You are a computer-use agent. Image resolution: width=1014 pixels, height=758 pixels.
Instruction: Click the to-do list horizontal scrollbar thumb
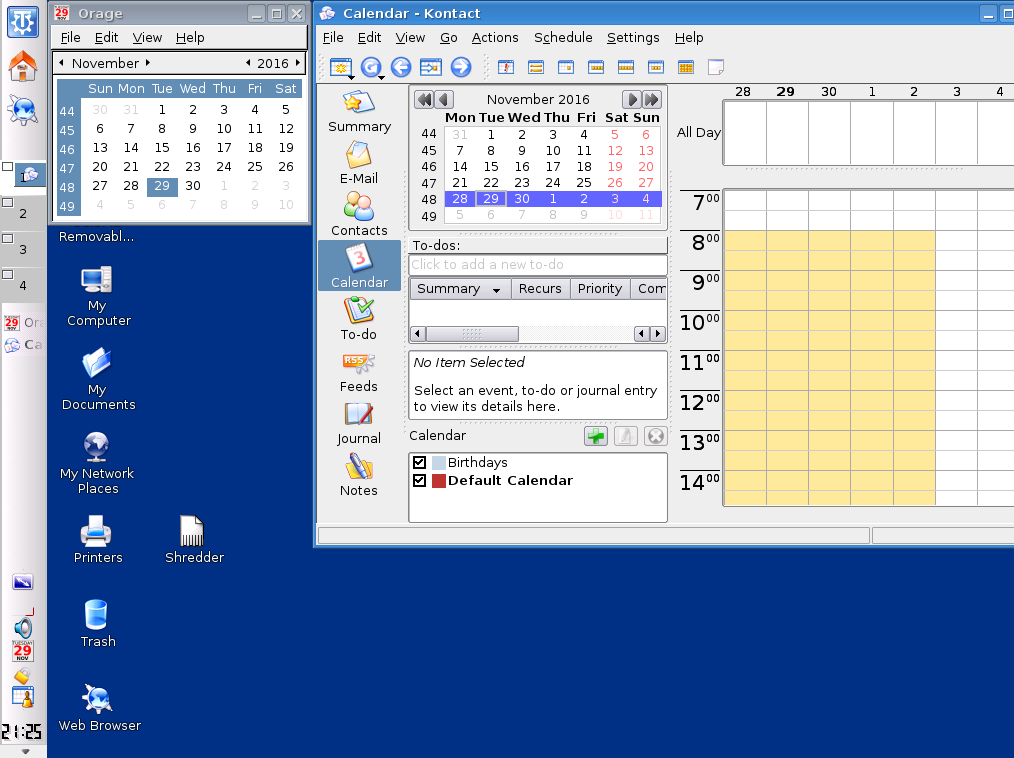click(x=472, y=334)
